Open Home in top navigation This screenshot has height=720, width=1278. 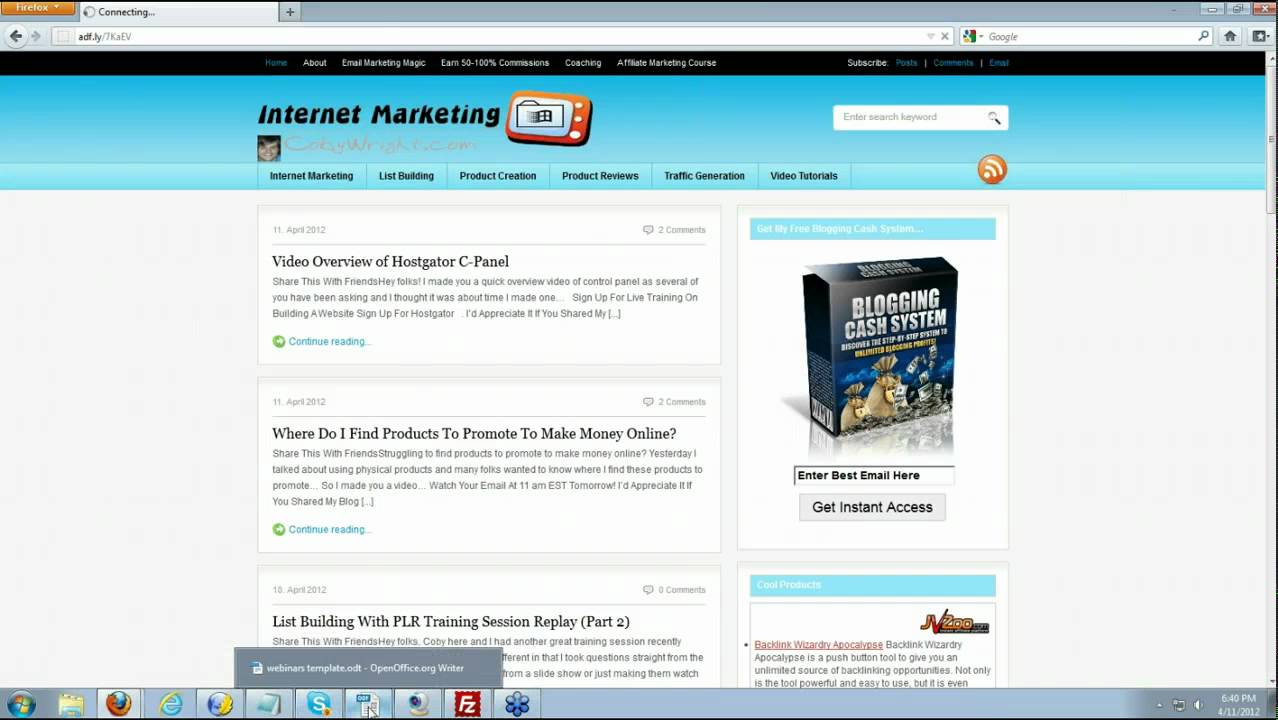[276, 62]
